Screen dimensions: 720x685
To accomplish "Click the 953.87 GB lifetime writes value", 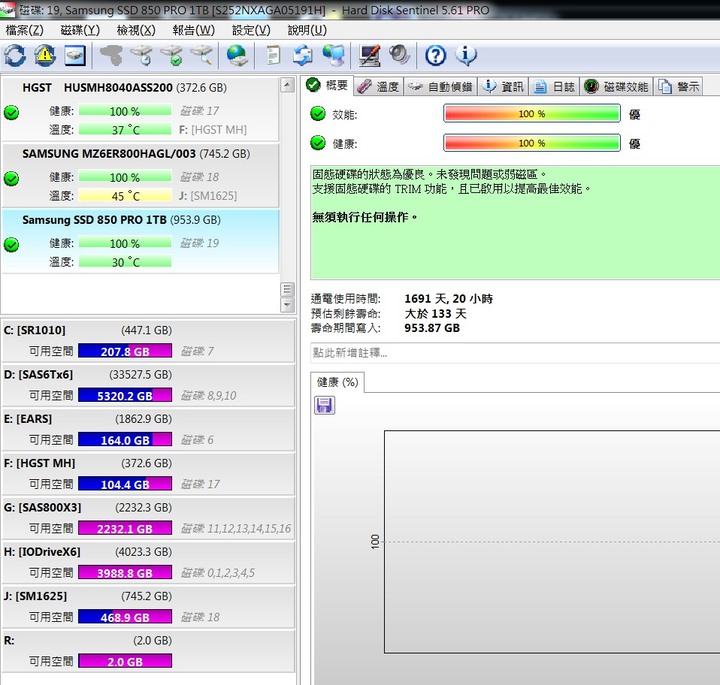I will [x=432, y=328].
